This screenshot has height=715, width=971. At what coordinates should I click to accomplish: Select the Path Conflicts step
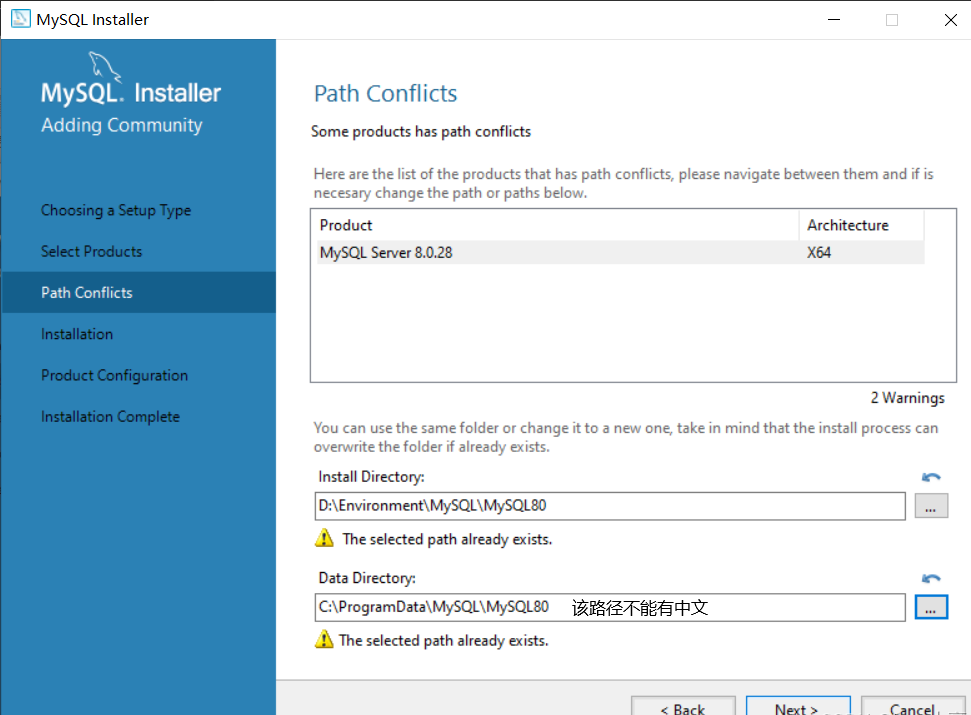(x=87, y=293)
